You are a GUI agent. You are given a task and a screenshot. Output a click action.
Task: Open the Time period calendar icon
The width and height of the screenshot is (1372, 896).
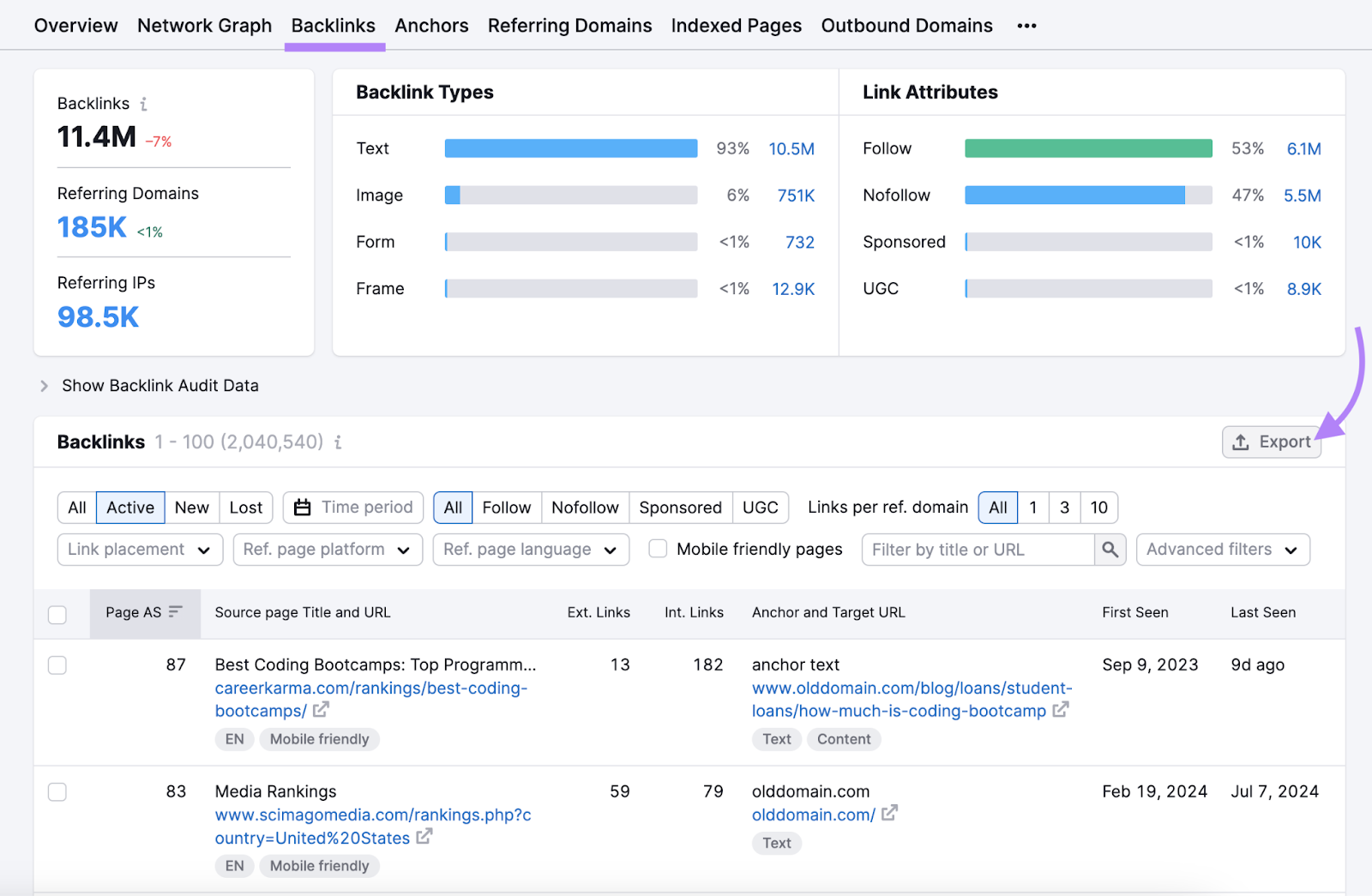(302, 507)
